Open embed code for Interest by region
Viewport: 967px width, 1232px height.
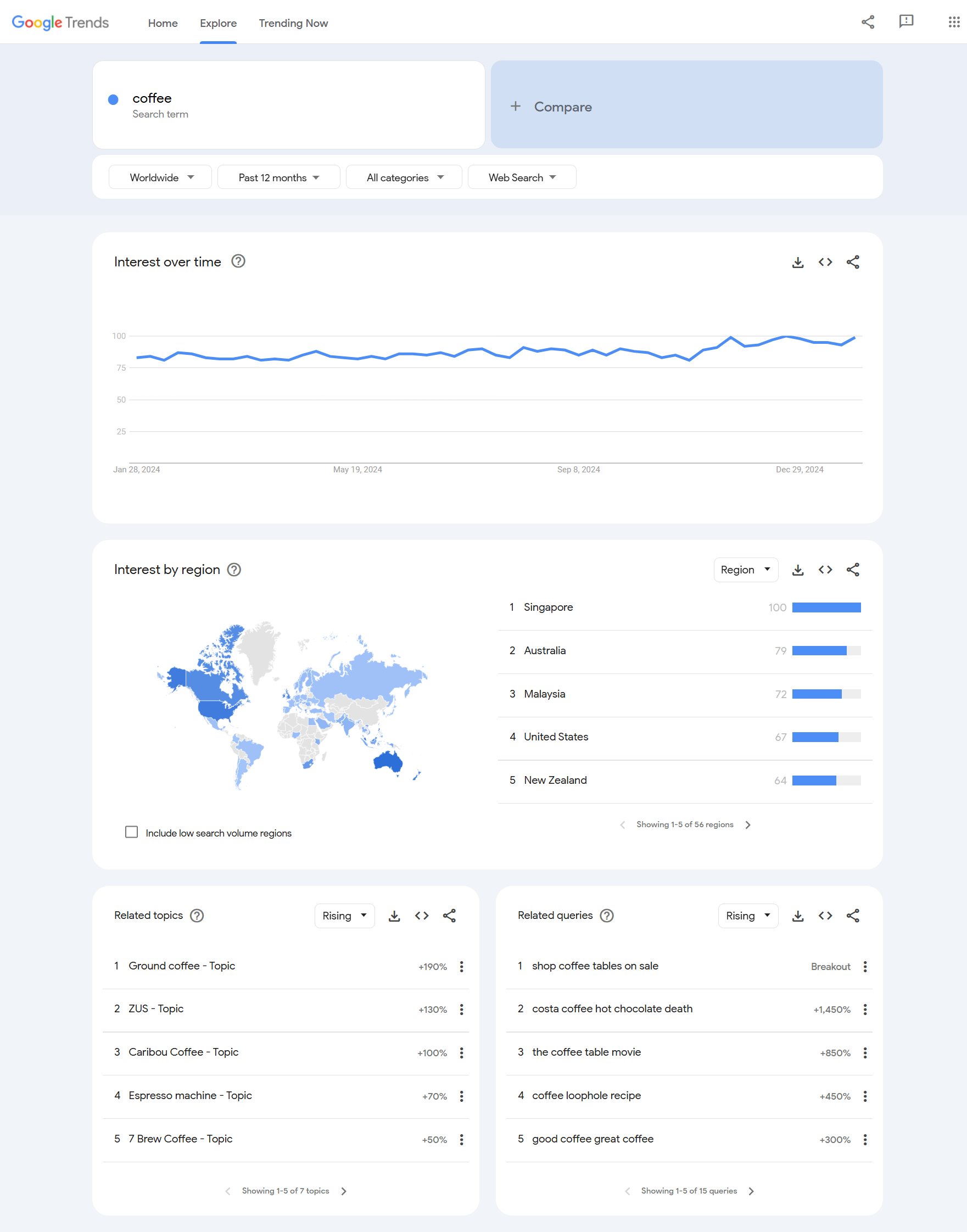point(825,570)
